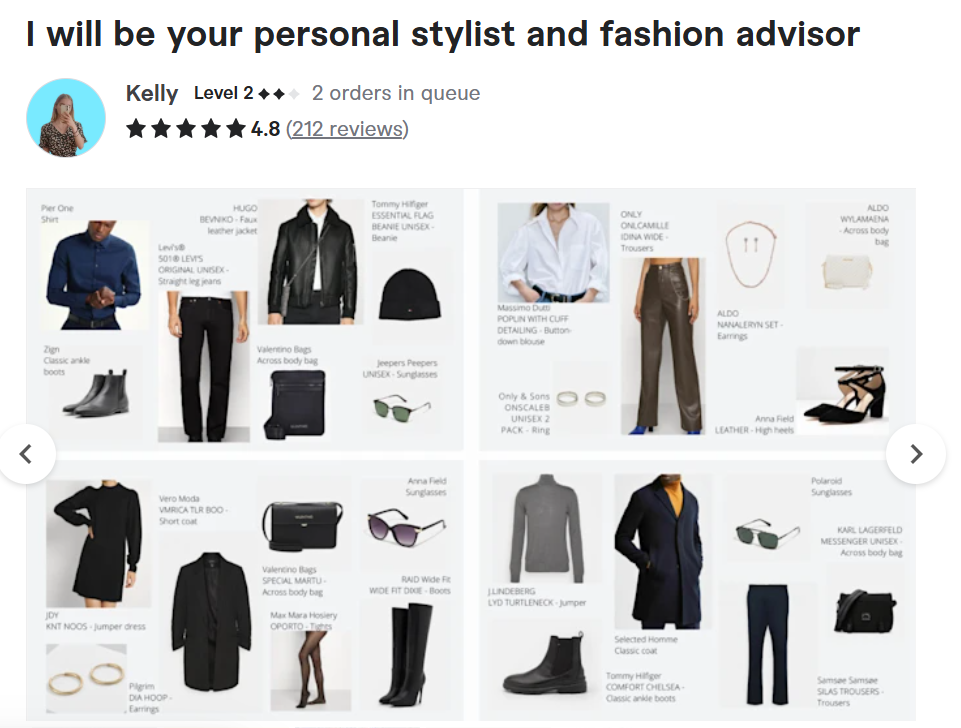Click the gig title heading text
Image resolution: width=961 pixels, height=728 pixels.
click(443, 34)
